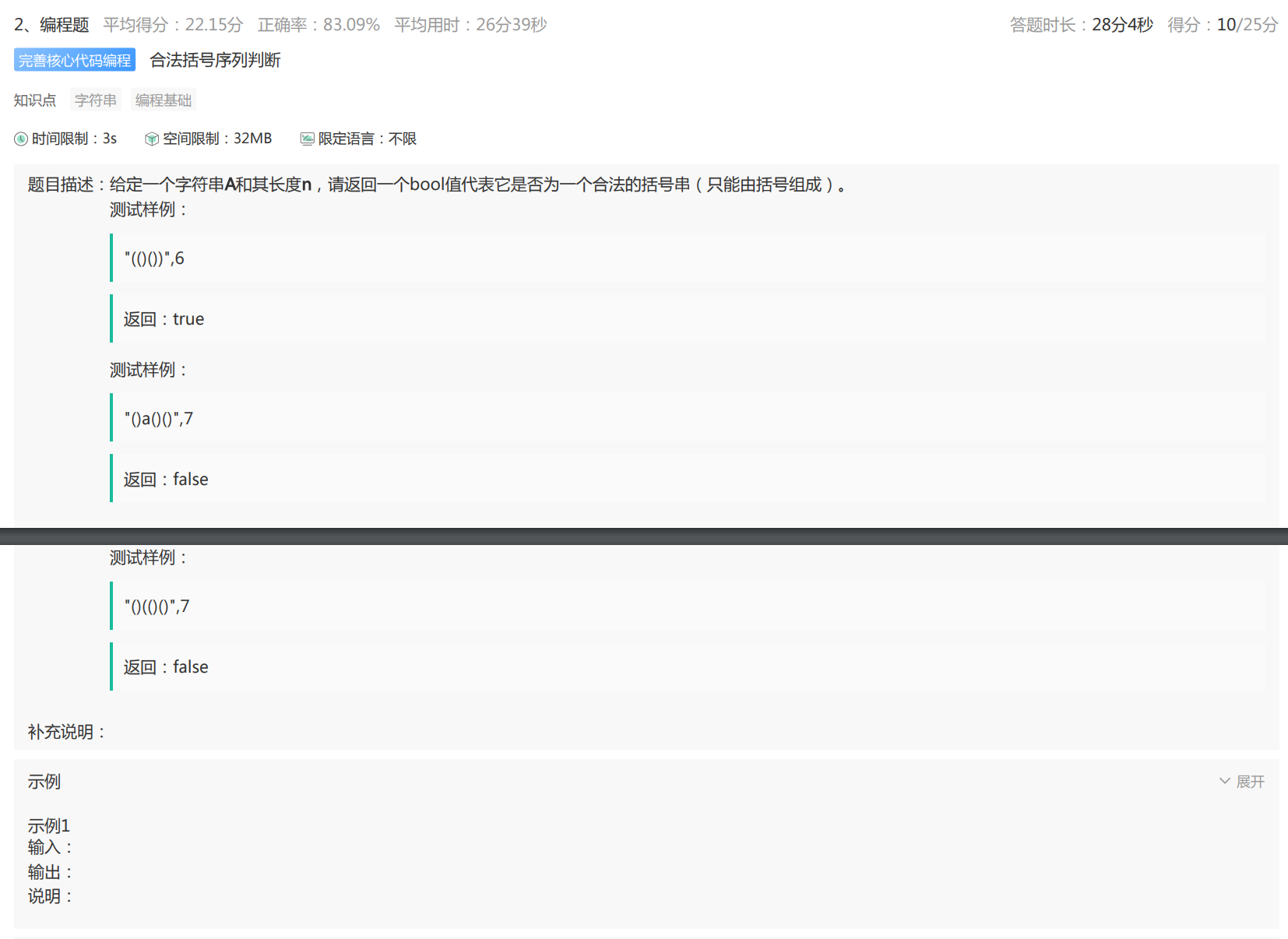Image resolution: width=1288 pixels, height=939 pixels.
Task: Click the 补充说明 label
Action: [66, 732]
